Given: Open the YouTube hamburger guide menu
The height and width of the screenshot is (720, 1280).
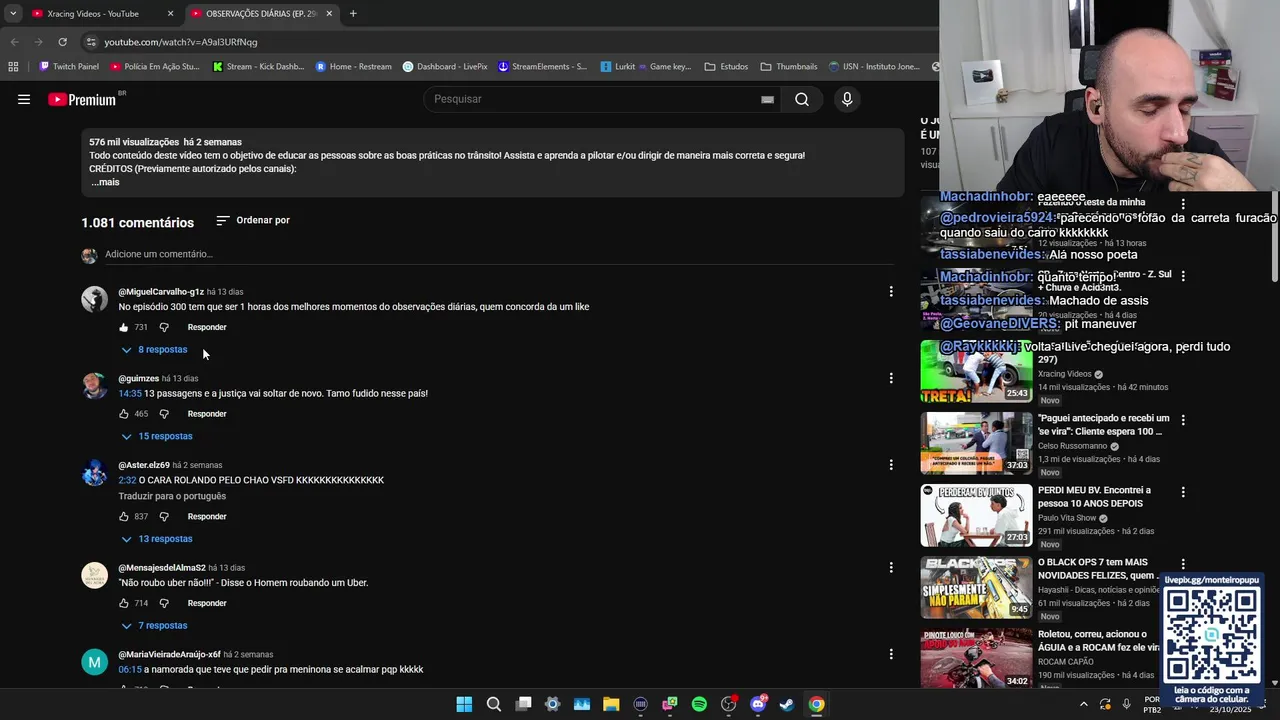Looking at the screenshot, I should pyautogui.click(x=24, y=99).
